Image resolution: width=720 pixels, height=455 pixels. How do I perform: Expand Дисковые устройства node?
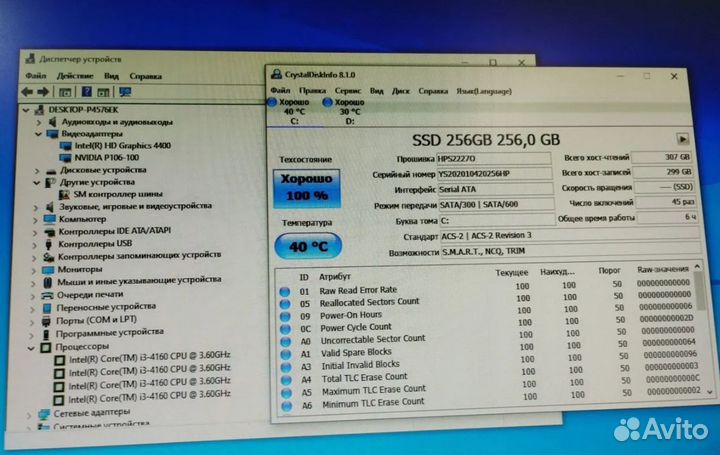click(37, 171)
